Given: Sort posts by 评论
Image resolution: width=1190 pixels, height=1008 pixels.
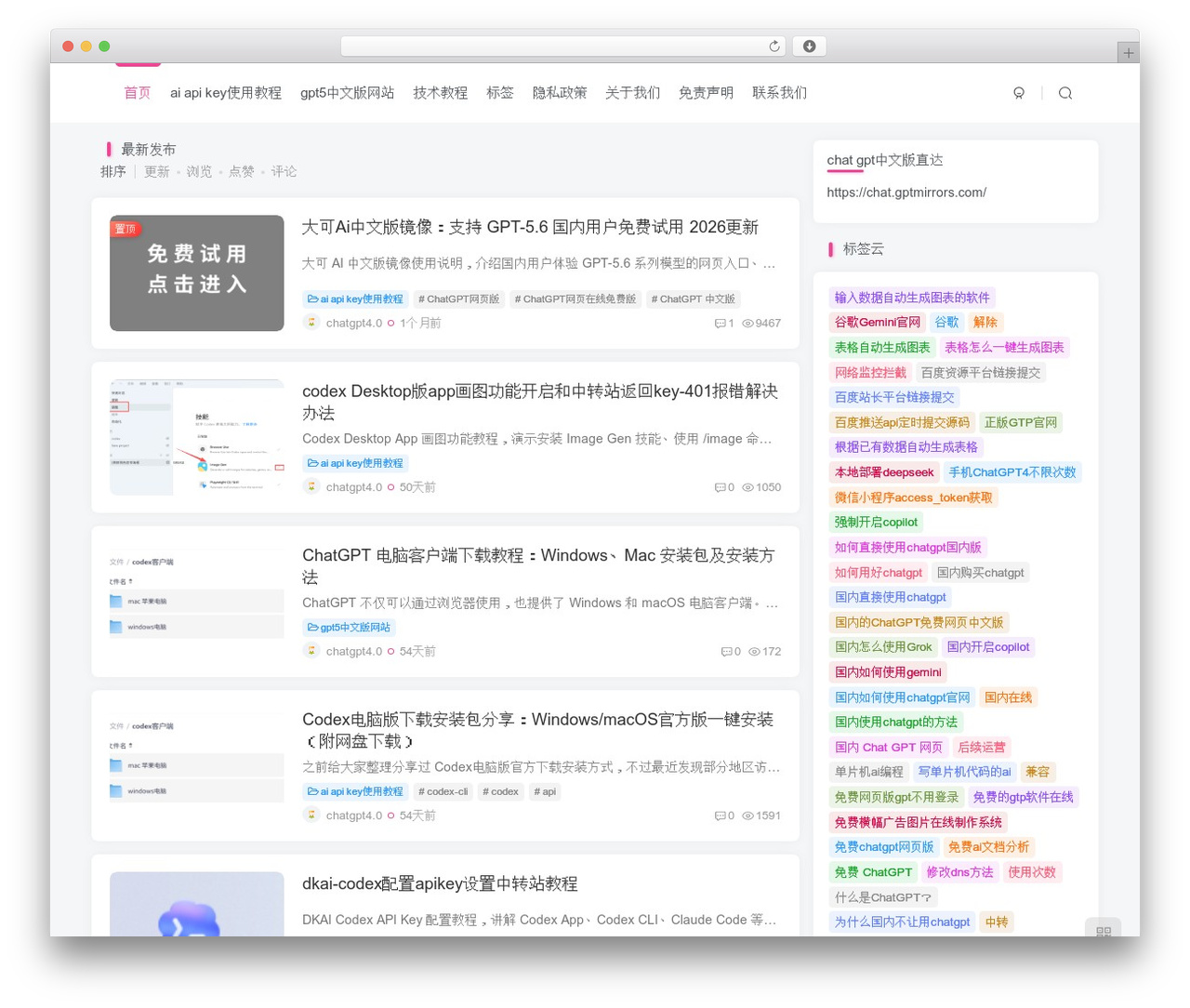Looking at the screenshot, I should tap(284, 172).
